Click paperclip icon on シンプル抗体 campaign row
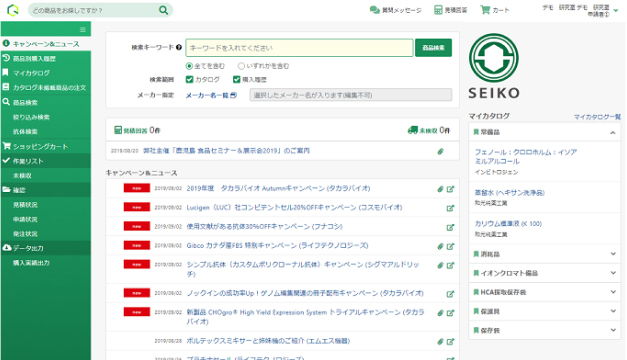 440,265
